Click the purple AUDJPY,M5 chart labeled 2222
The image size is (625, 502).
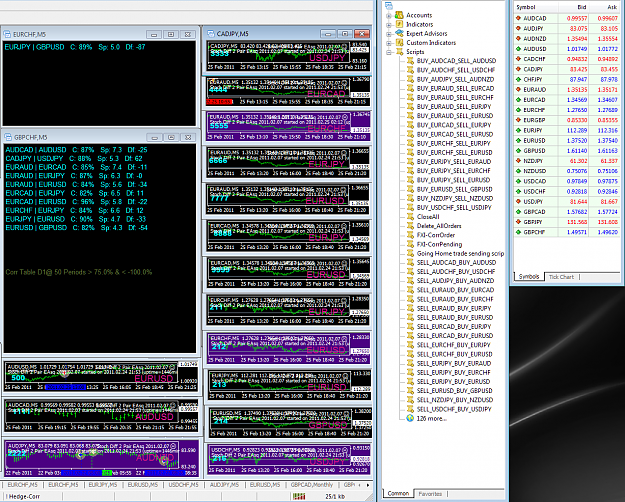(x=101, y=458)
